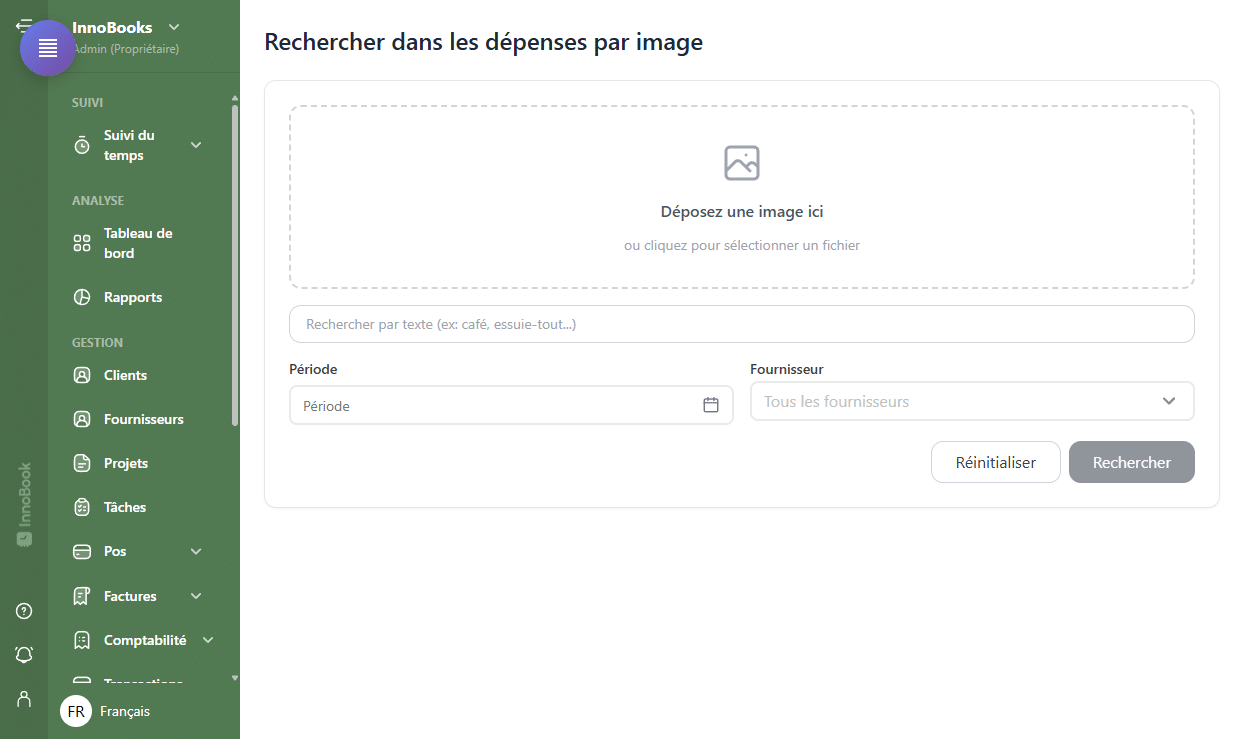Click the Factures receipt icon
This screenshot has height=739, width=1244.
pyautogui.click(x=82, y=596)
